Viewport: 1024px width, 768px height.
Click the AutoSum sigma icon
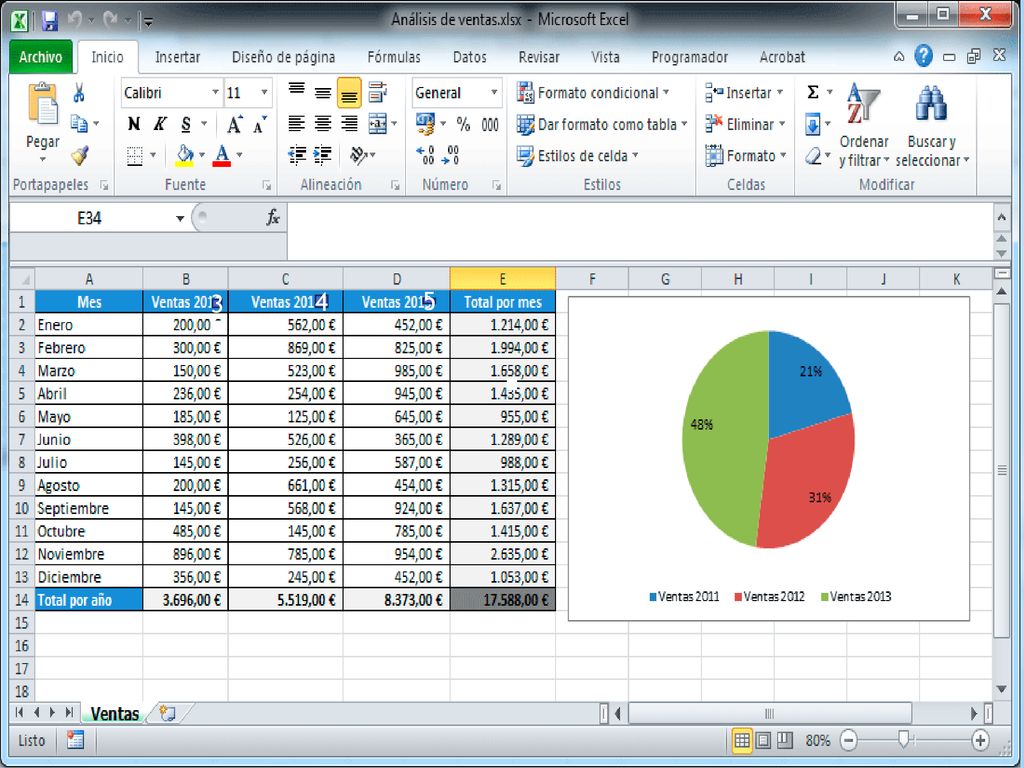tap(812, 92)
